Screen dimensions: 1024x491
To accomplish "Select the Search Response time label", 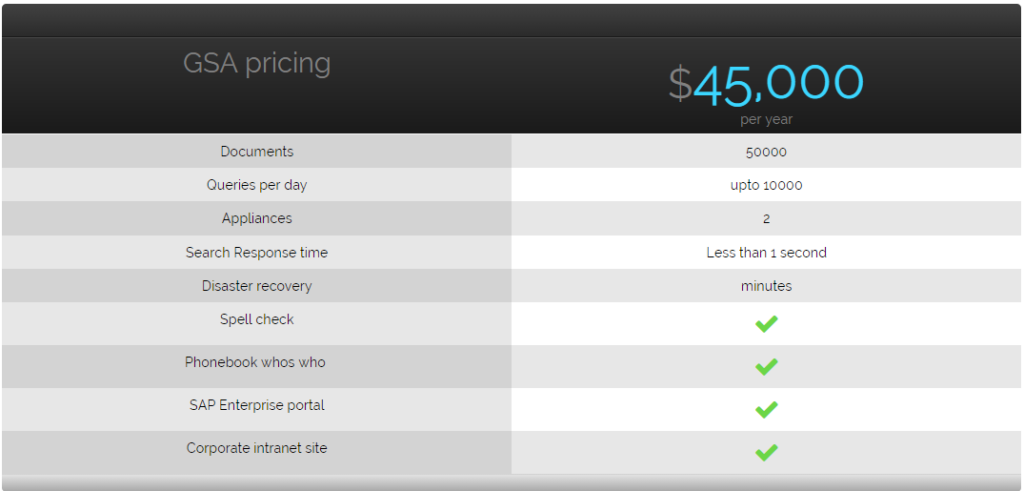I will (x=257, y=253).
